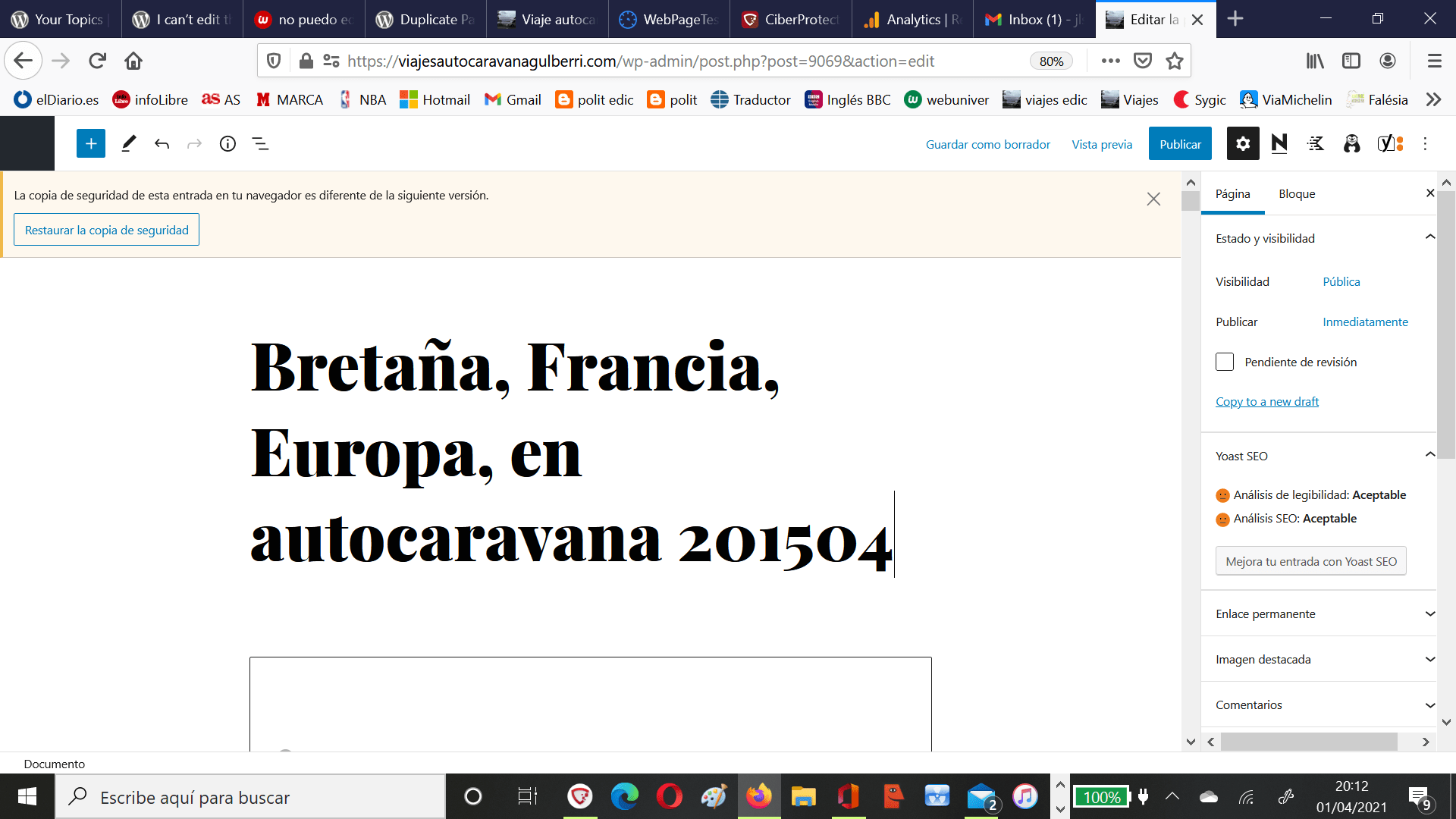Undo last change in editor

pyautogui.click(x=162, y=143)
